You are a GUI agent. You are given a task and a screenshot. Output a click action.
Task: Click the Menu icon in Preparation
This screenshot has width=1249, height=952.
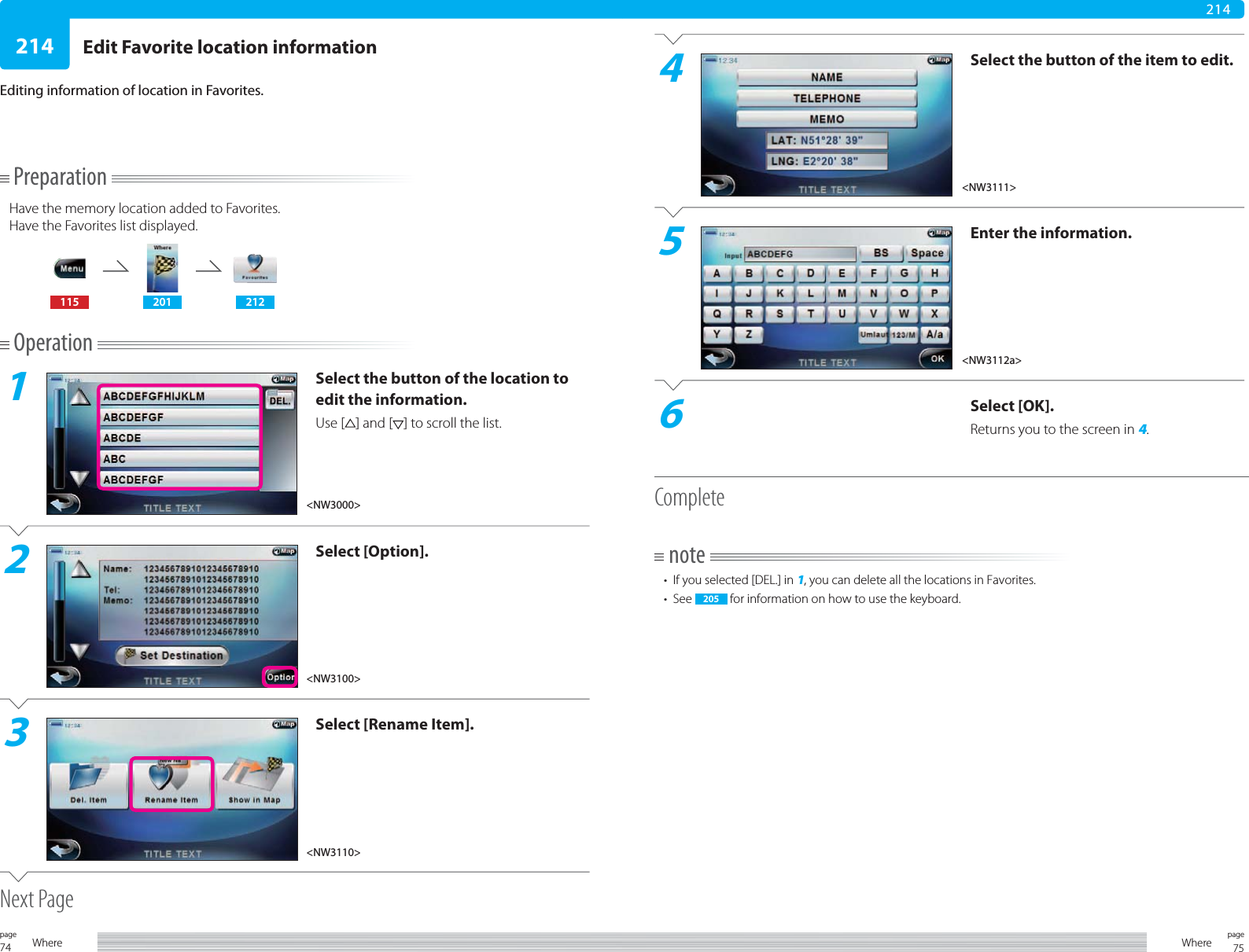click(70, 268)
